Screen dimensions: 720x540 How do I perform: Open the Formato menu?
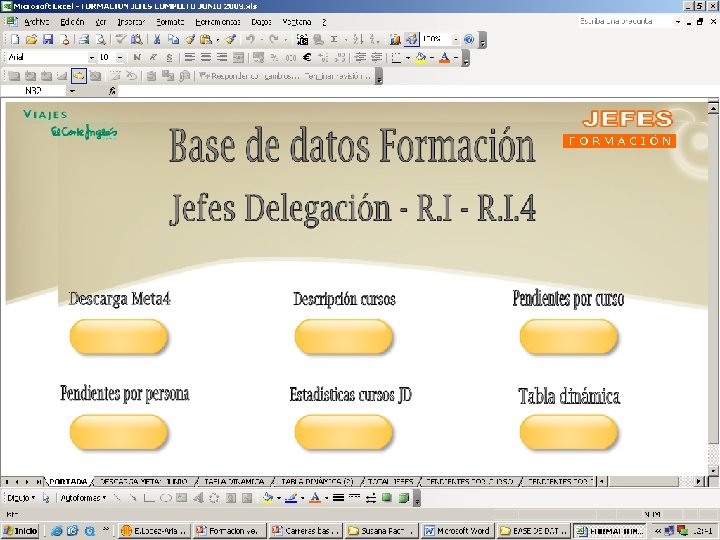tap(170, 22)
